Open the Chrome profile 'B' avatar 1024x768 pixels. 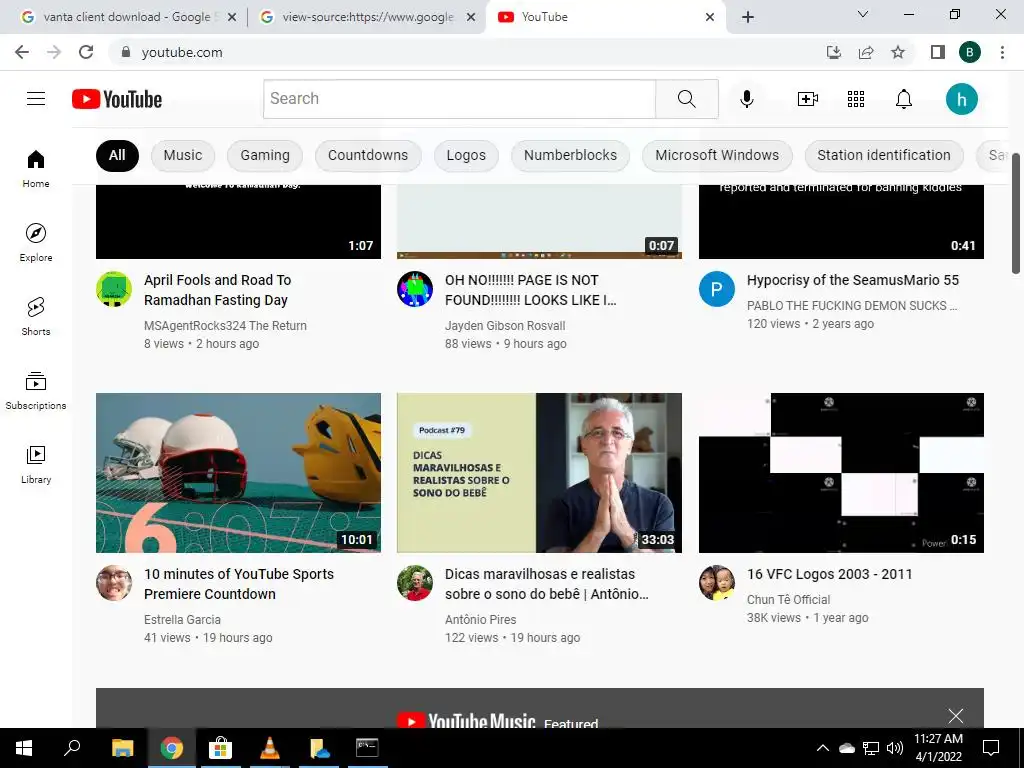(x=970, y=52)
